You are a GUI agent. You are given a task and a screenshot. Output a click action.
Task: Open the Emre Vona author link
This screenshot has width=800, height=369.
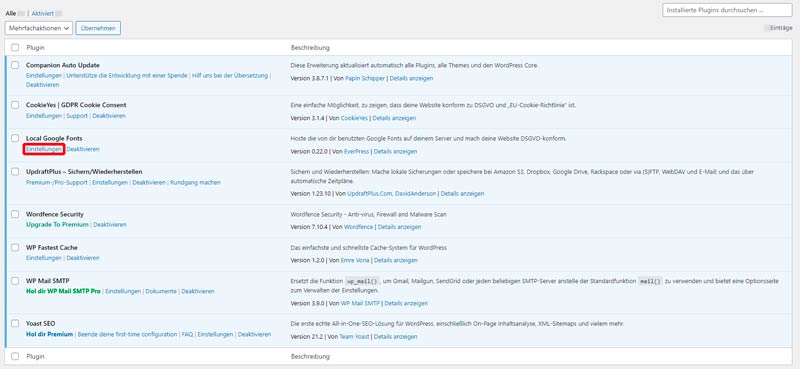(355, 260)
